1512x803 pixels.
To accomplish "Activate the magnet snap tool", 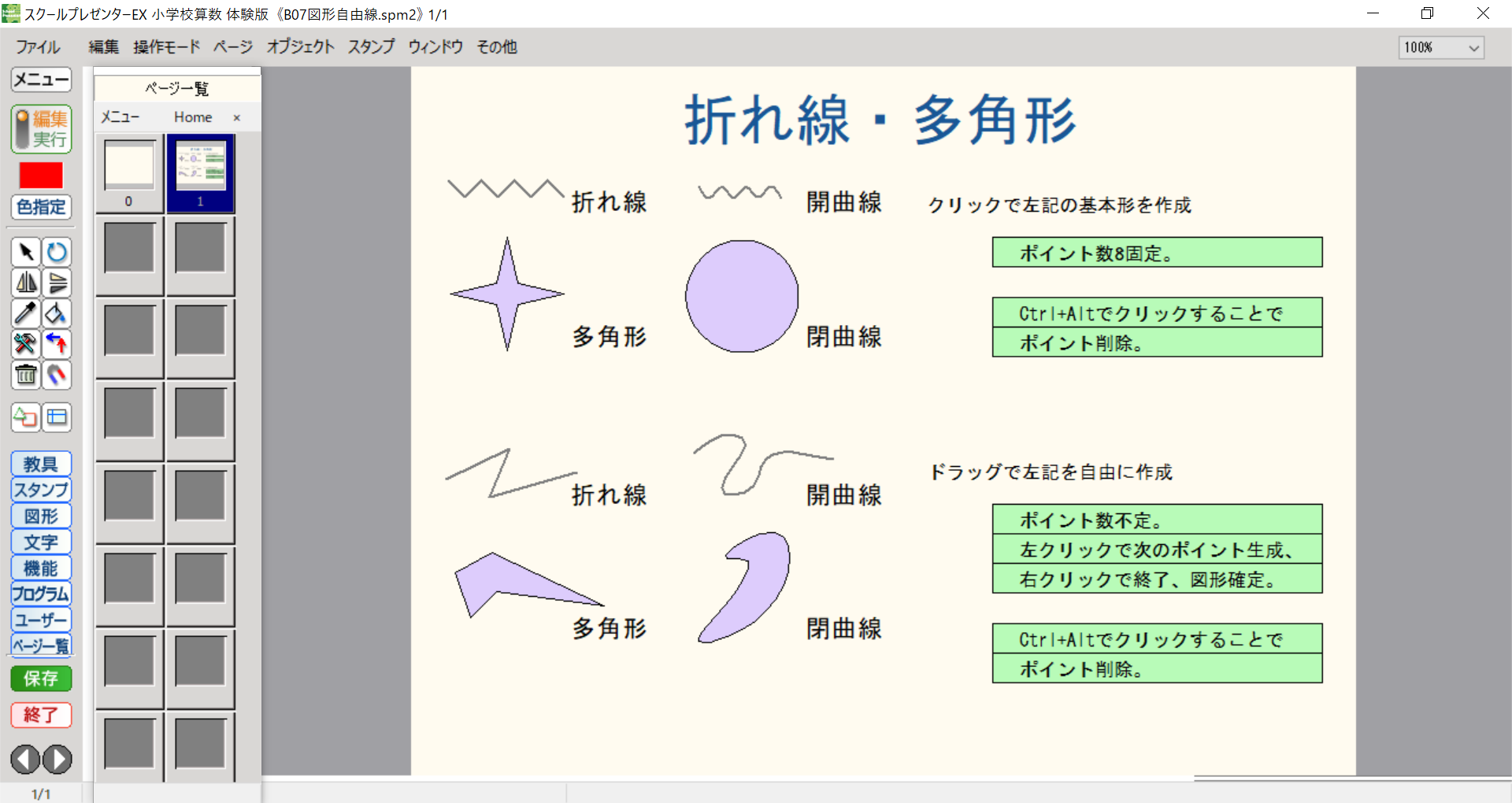I will tap(57, 375).
